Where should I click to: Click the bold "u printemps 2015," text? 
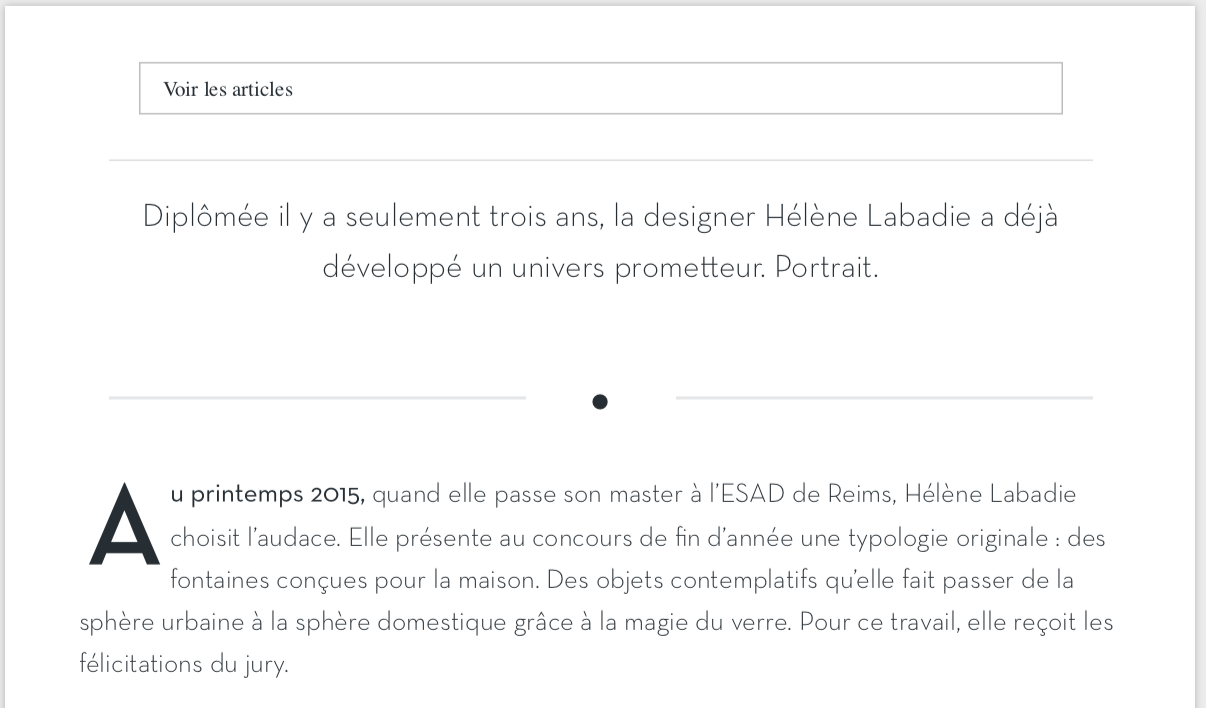268,494
